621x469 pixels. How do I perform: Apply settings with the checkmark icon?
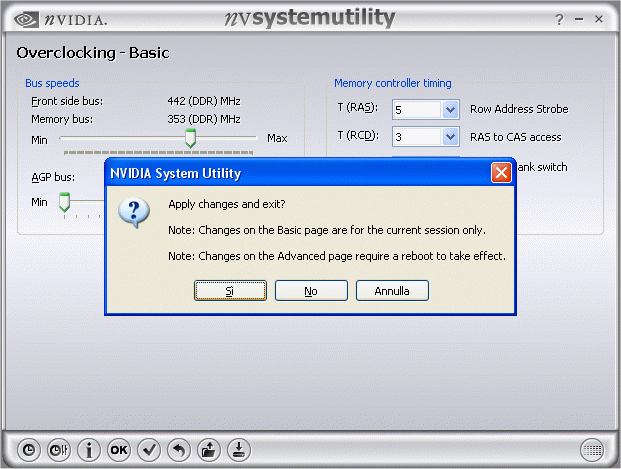[x=149, y=450]
